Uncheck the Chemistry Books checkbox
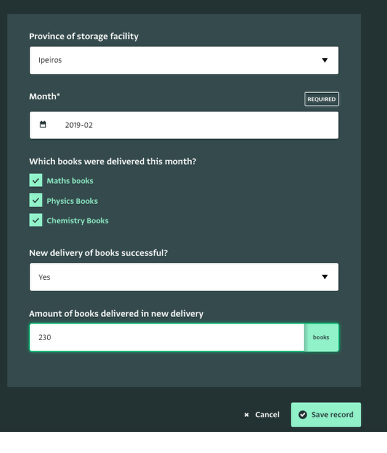The image size is (387, 453). click(36, 220)
